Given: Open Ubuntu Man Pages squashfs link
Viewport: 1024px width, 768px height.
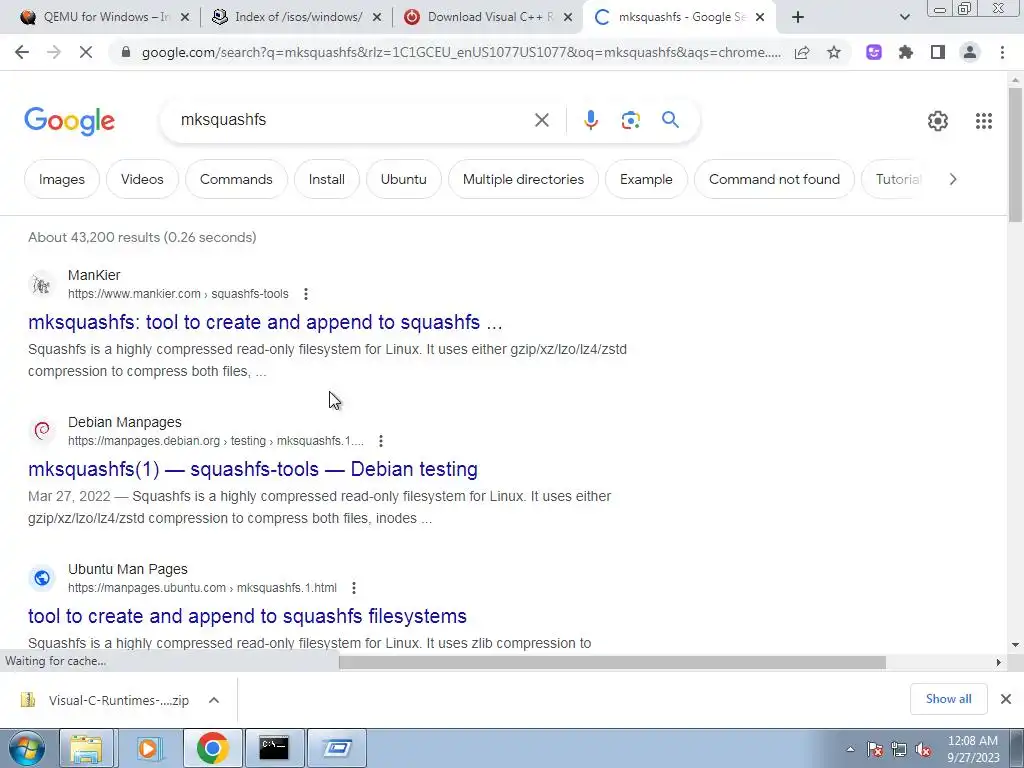Looking at the screenshot, I should coord(248,616).
